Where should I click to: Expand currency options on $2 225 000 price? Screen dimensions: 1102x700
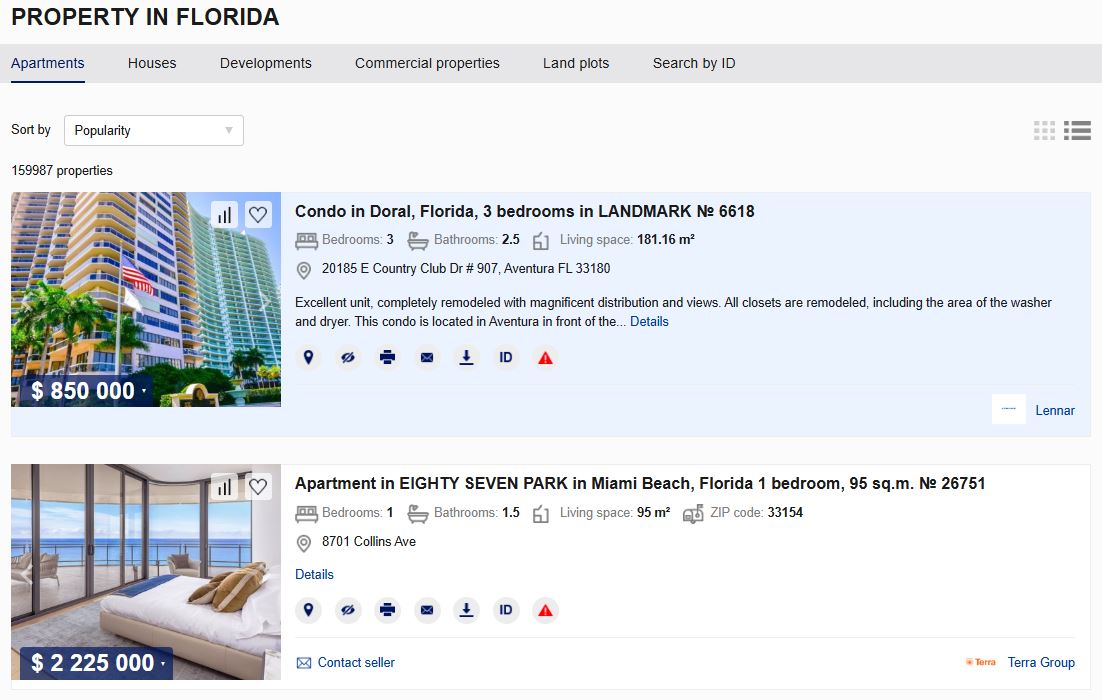coord(163,663)
